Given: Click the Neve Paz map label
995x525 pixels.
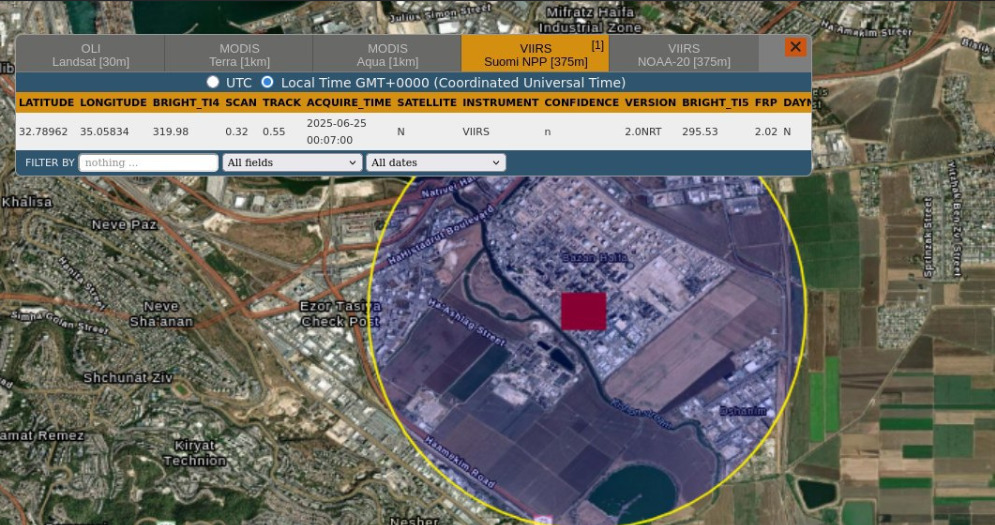Looking at the screenshot, I should pyautogui.click(x=124, y=225).
